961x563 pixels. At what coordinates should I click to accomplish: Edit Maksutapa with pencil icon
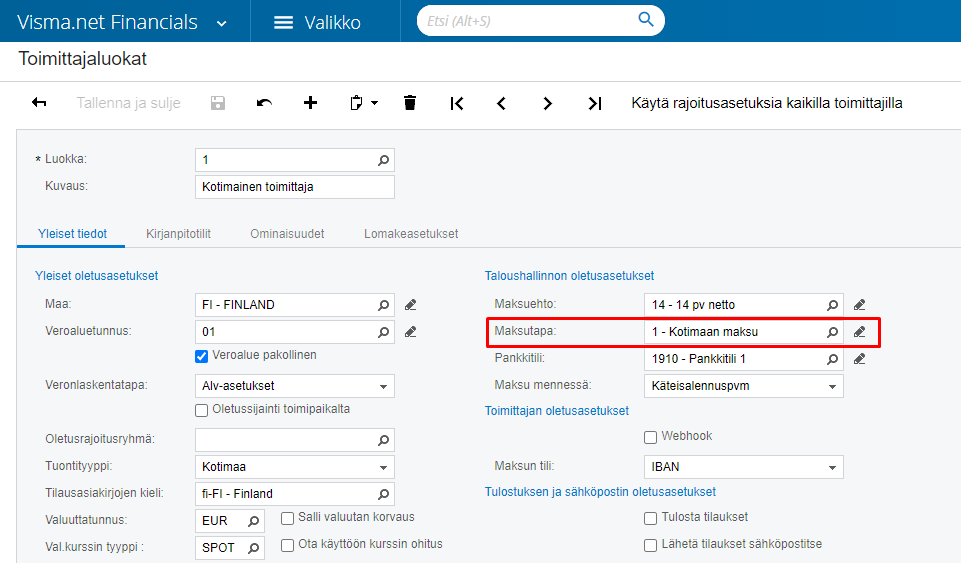[859, 331]
